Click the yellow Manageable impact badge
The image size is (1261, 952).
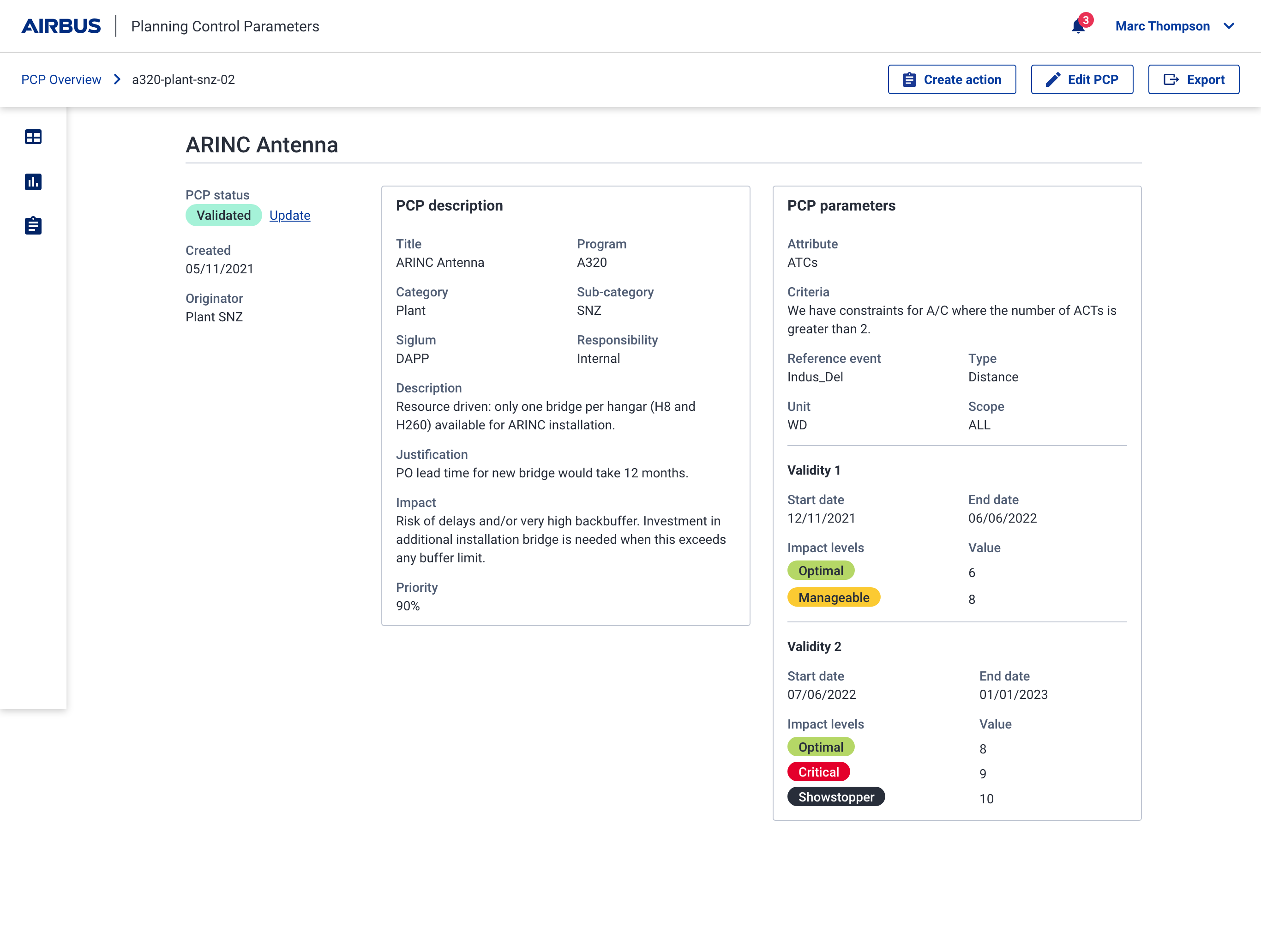pos(834,597)
